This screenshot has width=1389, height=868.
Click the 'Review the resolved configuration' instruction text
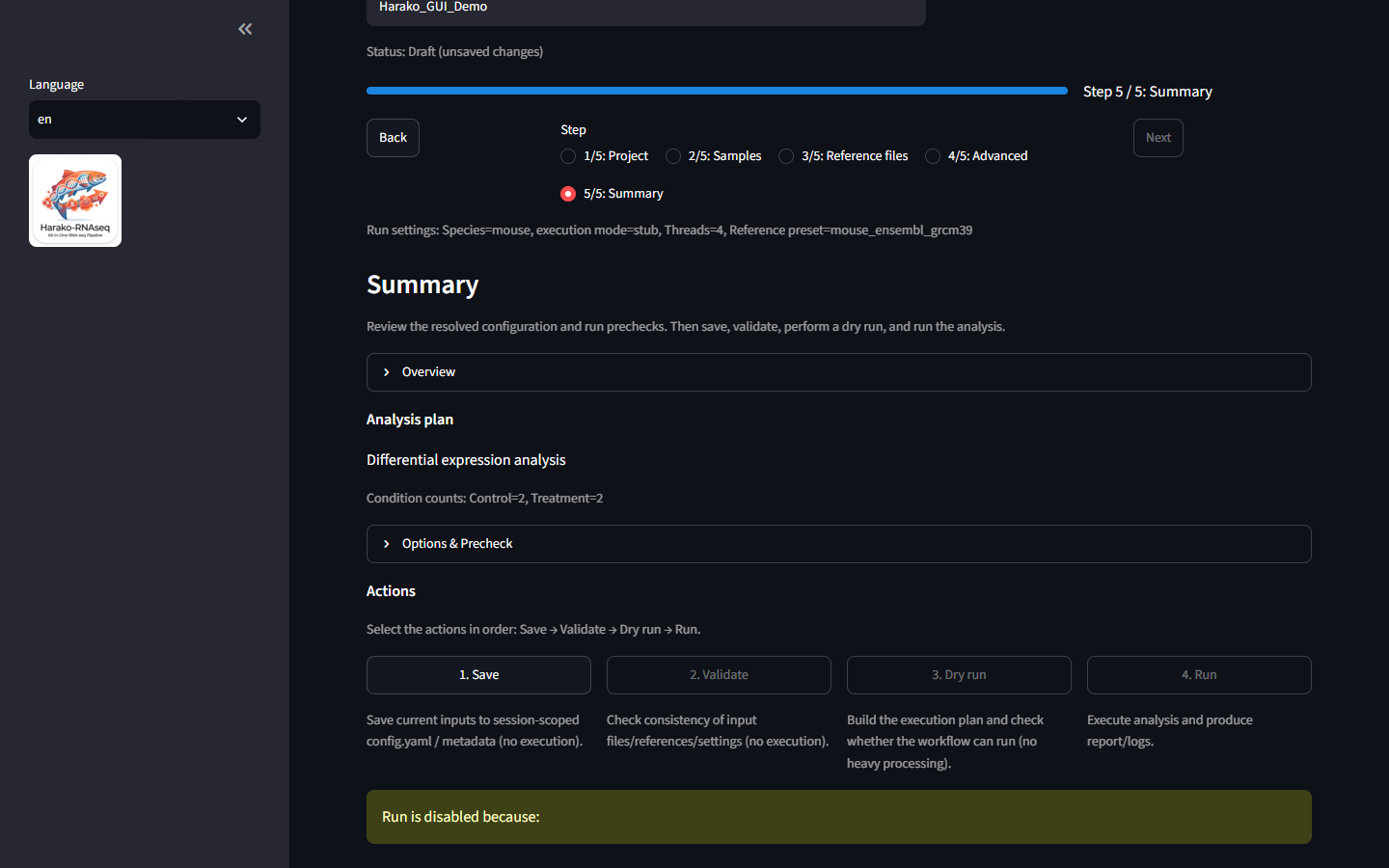(x=686, y=327)
